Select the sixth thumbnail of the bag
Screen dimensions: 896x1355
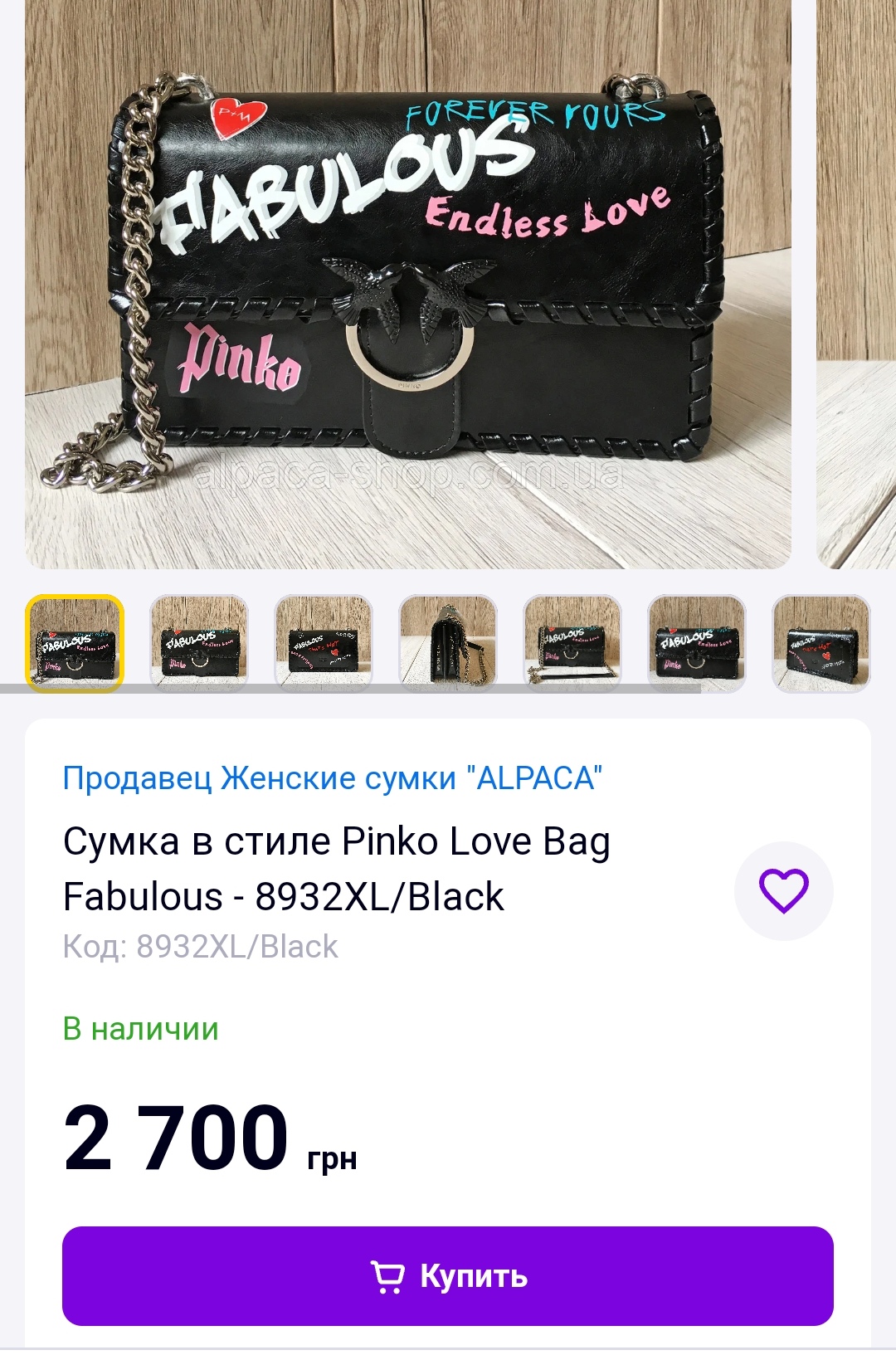point(697,644)
